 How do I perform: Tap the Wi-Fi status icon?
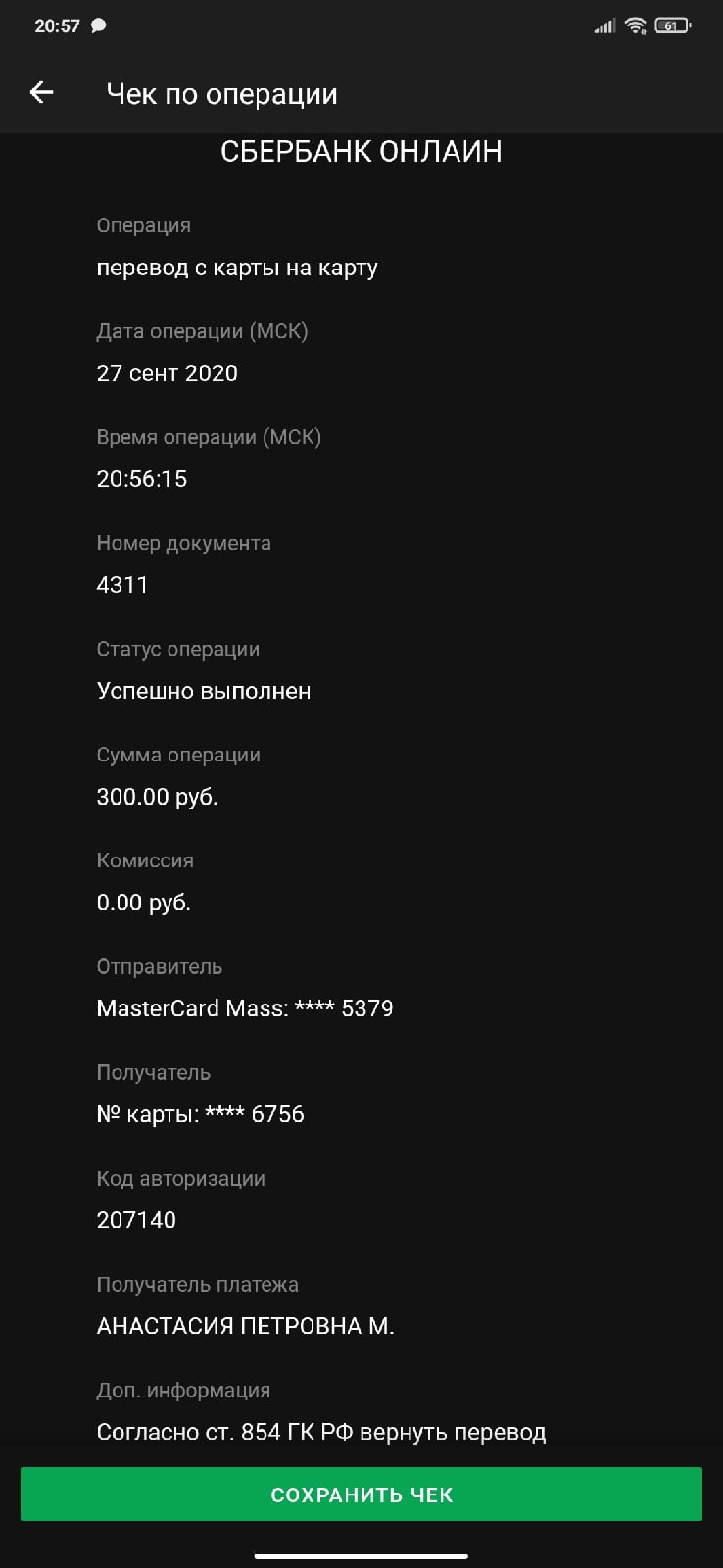pos(636,26)
